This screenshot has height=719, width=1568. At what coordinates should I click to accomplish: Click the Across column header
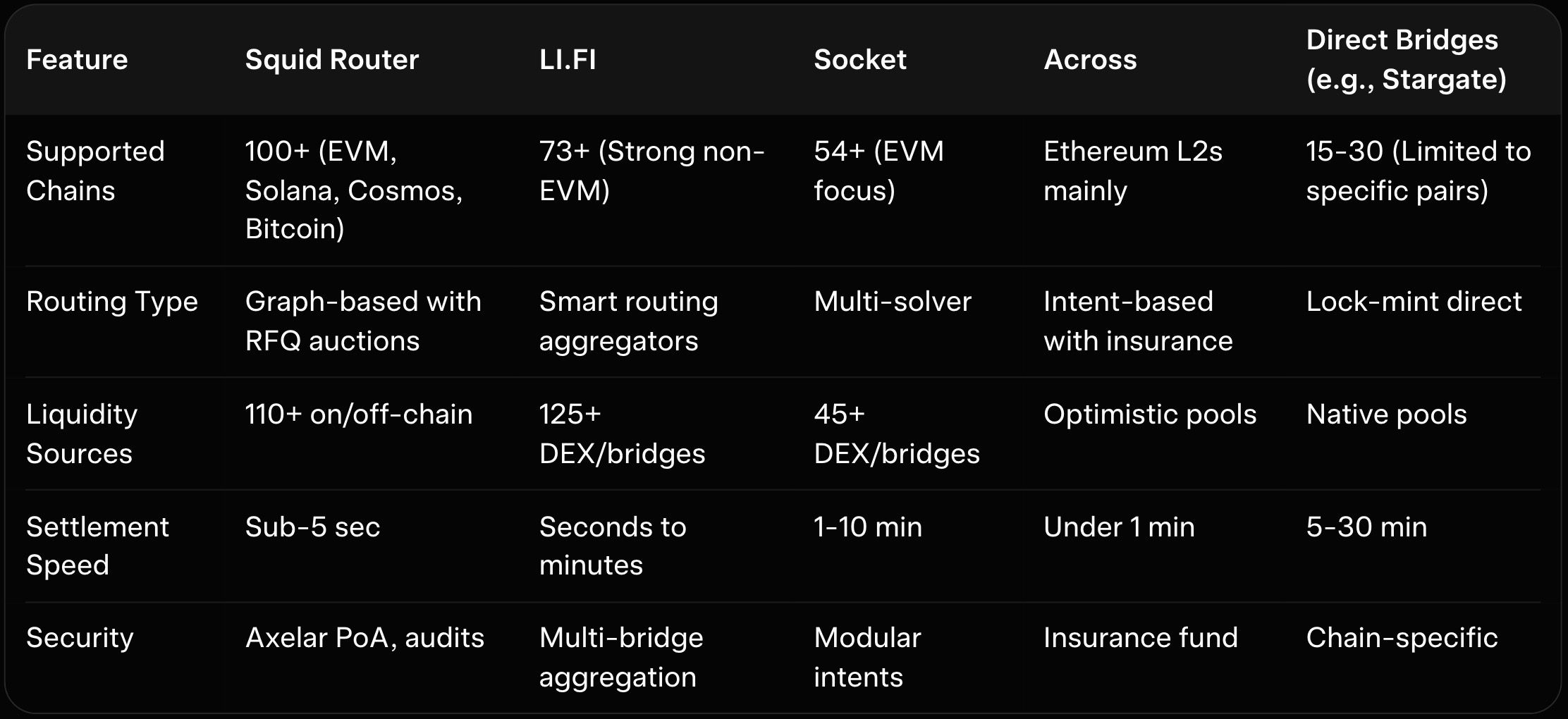[x=1090, y=60]
